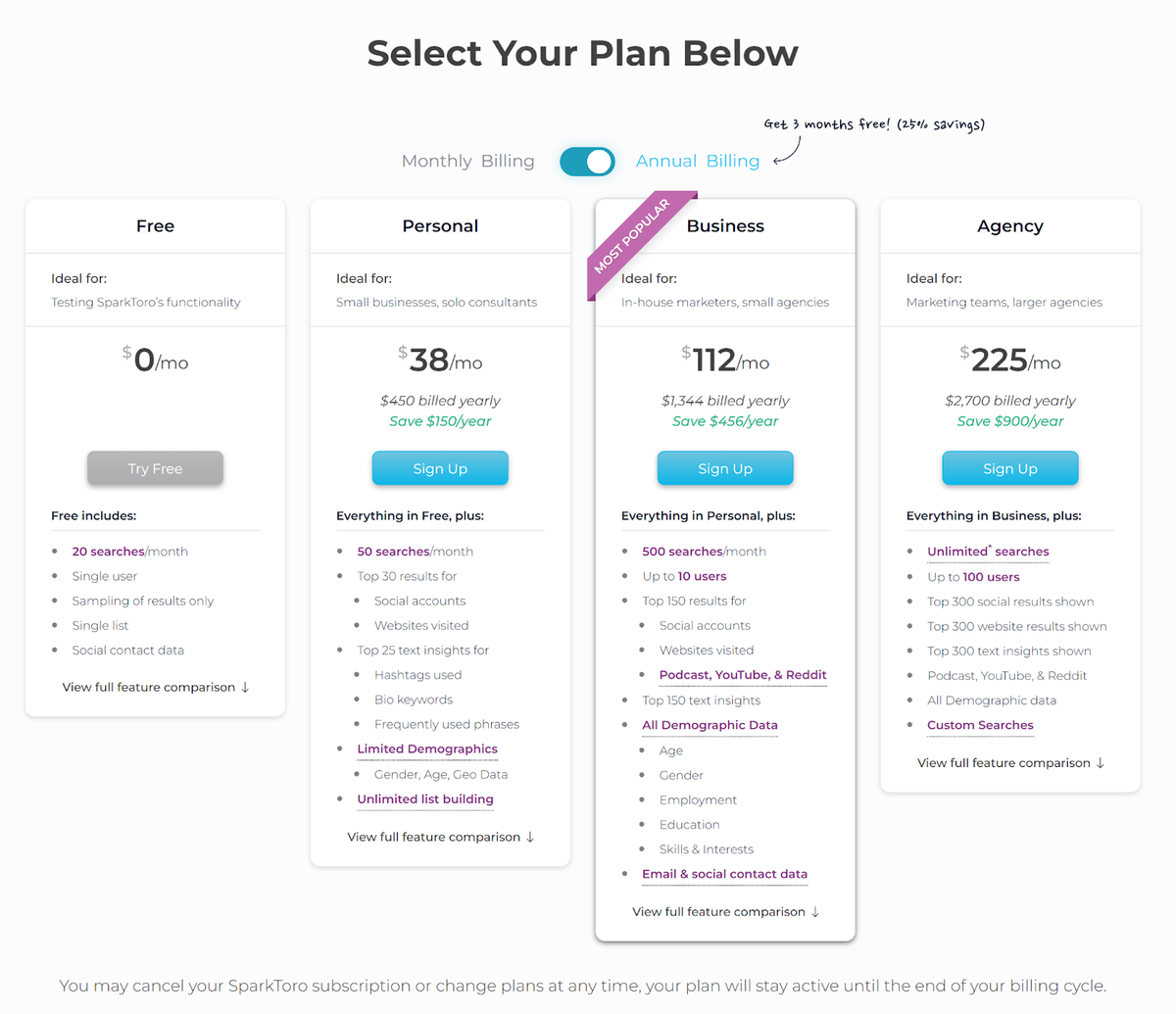Viewport: 1176px width, 1014px height.
Task: Click the Try Free button
Action: coord(155,468)
